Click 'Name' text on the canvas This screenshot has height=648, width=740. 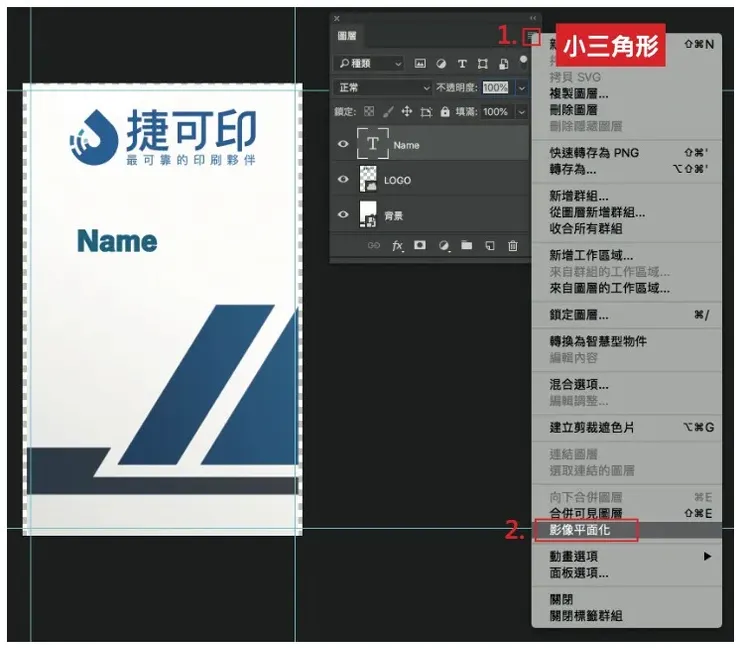pos(117,241)
